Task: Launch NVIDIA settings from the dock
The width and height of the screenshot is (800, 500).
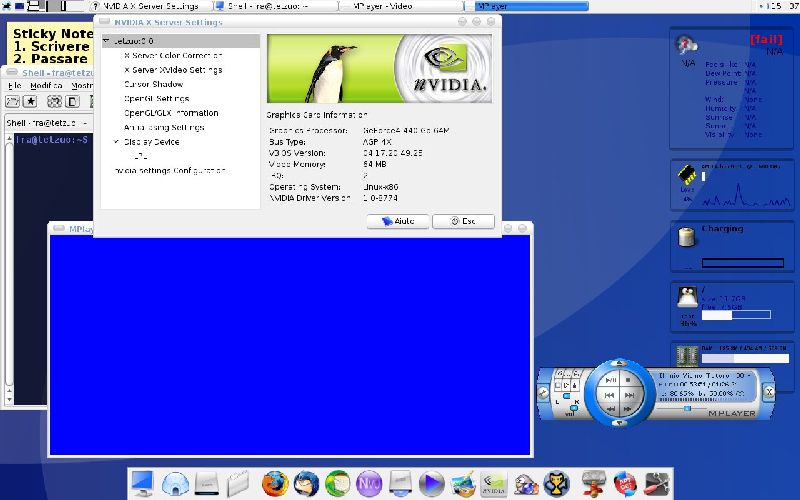Action: [x=494, y=484]
